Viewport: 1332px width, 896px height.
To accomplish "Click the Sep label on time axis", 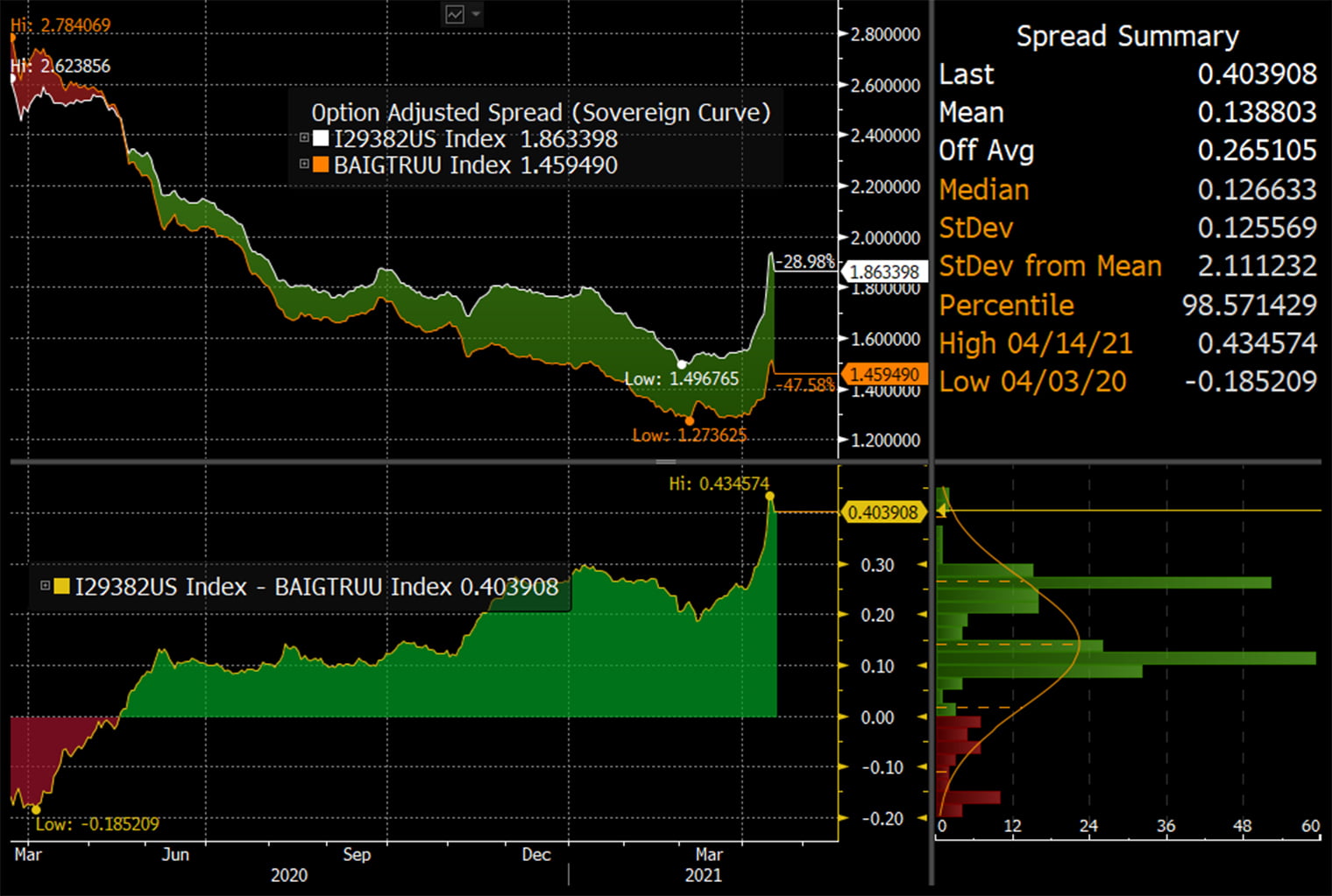I will 357,855.
